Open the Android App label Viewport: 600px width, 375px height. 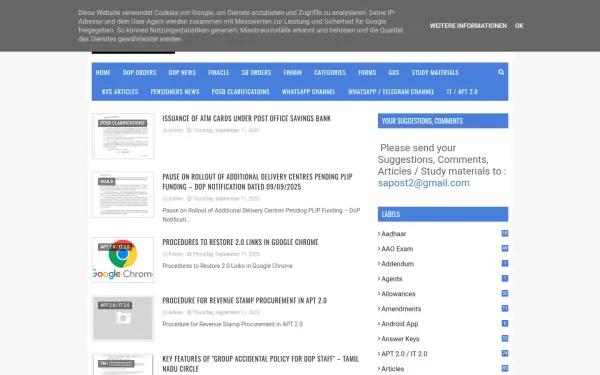pyautogui.click(x=399, y=324)
